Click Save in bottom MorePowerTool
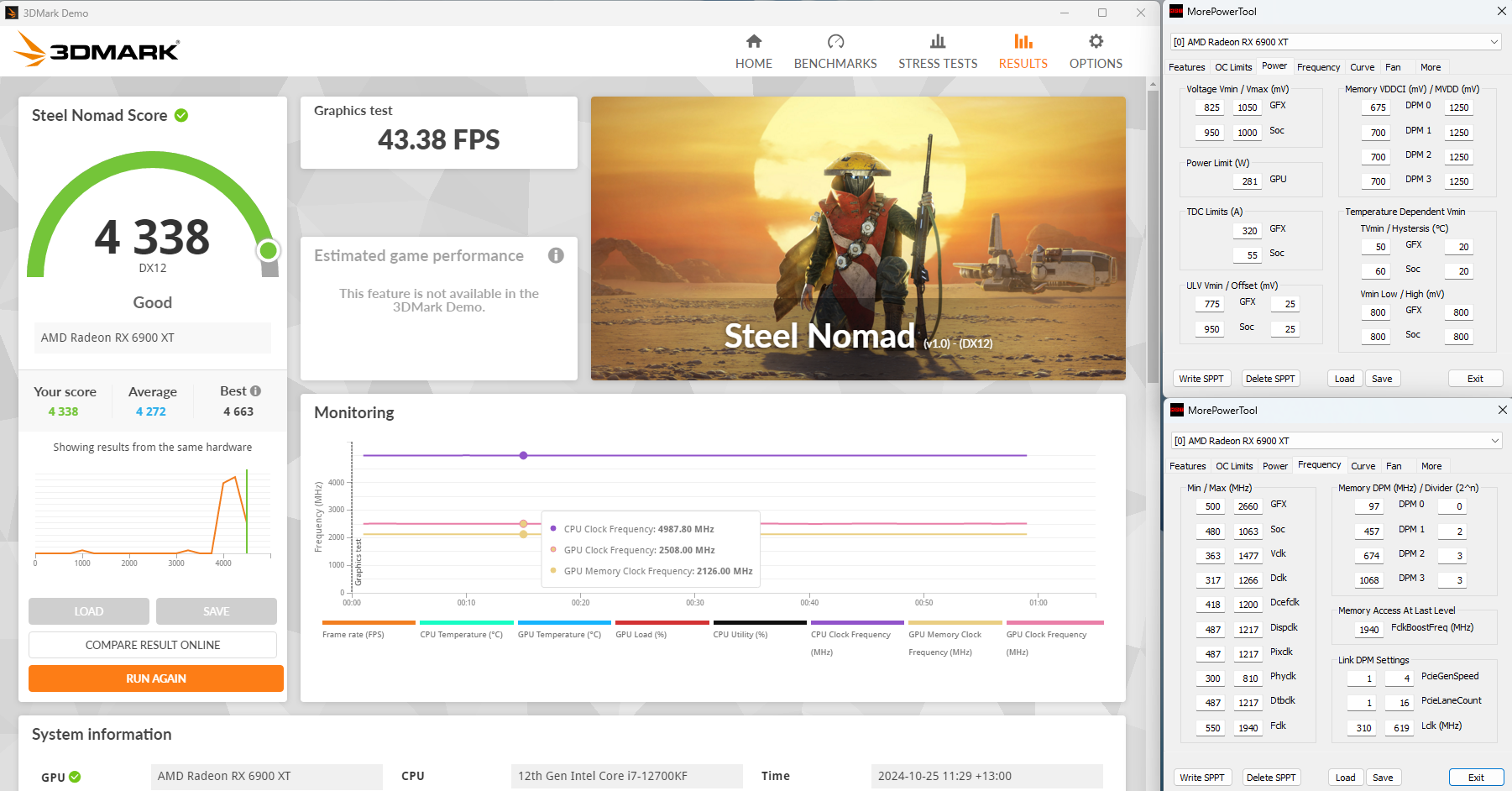This screenshot has height=791, width=1512. point(1383,778)
